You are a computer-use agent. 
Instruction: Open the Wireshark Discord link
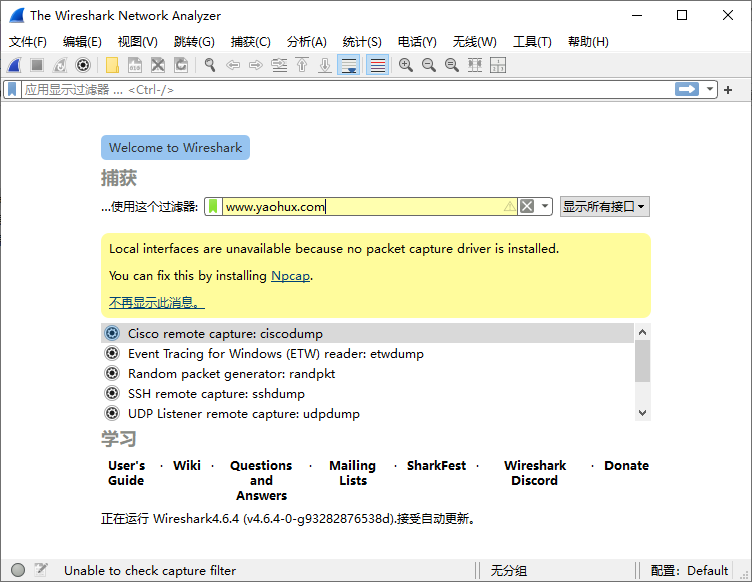pos(535,473)
